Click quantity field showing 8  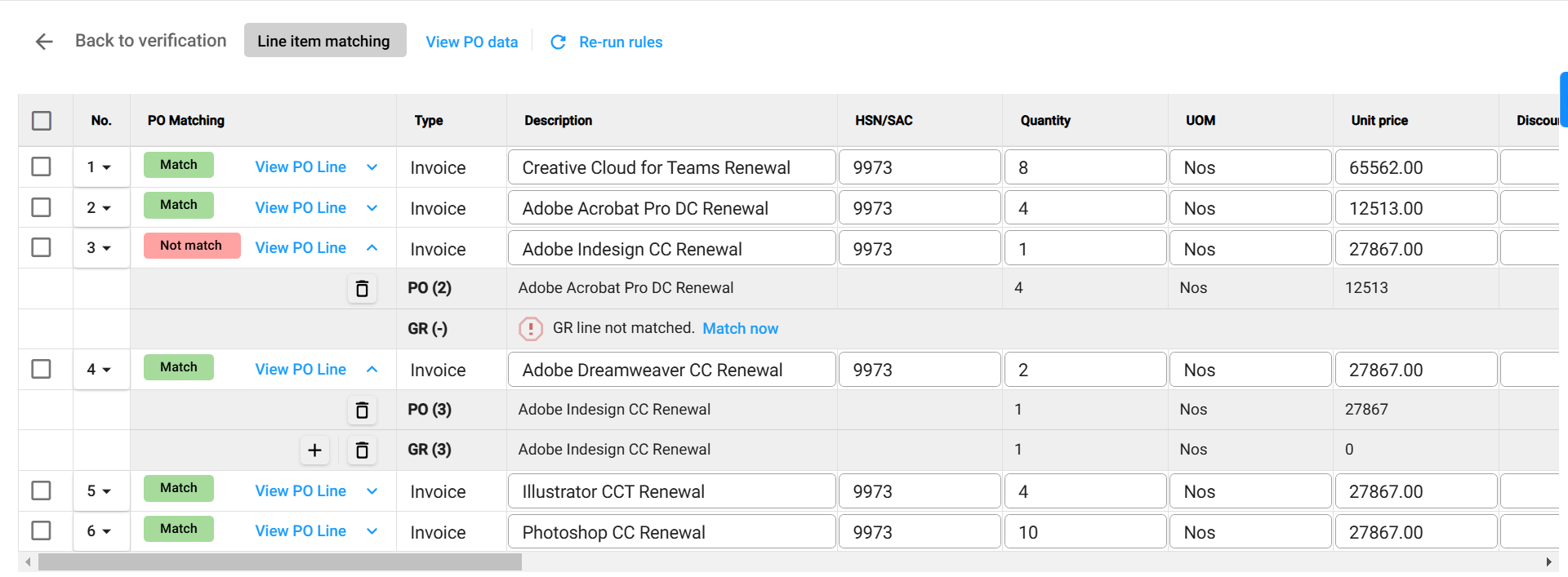1085,167
